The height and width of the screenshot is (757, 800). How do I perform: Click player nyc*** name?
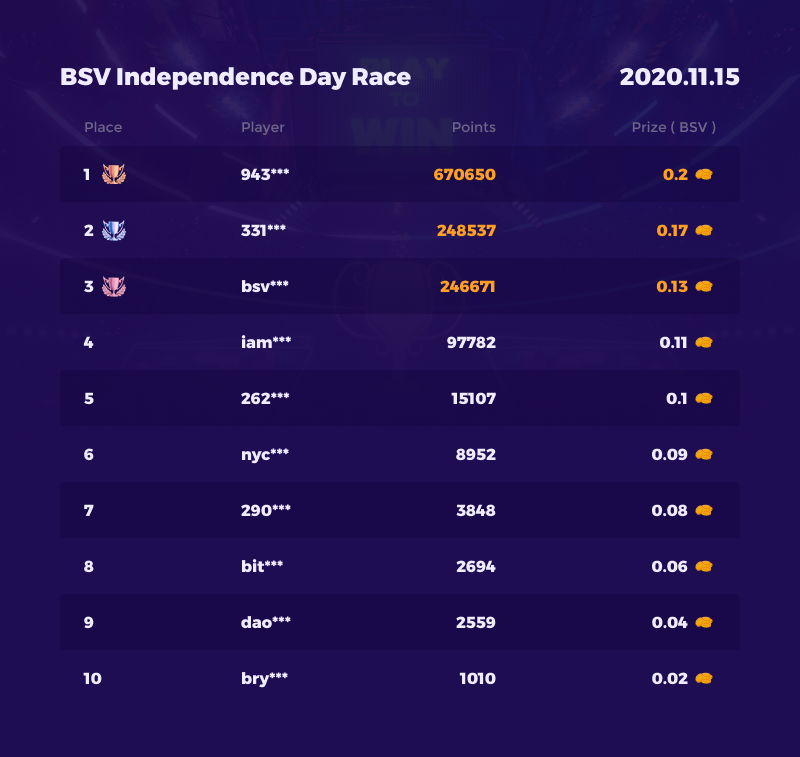pyautogui.click(x=266, y=455)
